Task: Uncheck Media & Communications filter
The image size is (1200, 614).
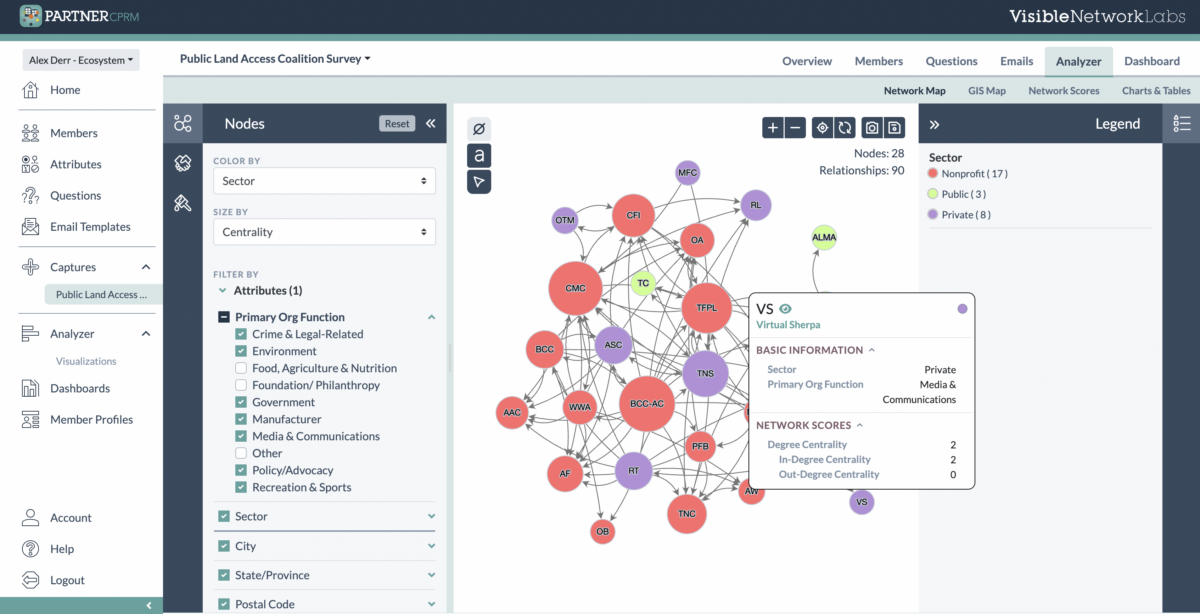Action: coord(241,436)
